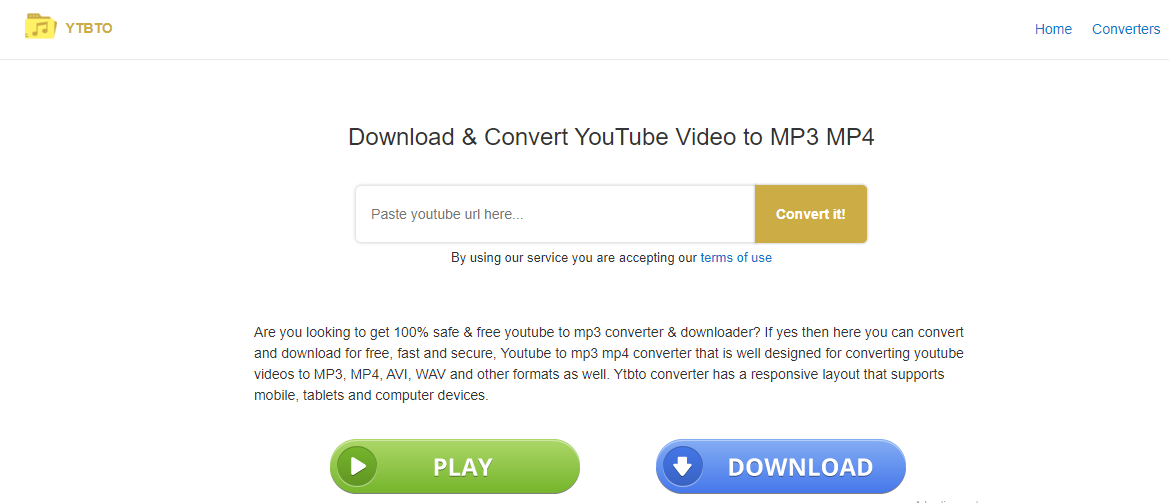Image resolution: width=1169 pixels, height=503 pixels.
Task: Click the blue DOWNLOAD button label
Action: (x=800, y=466)
